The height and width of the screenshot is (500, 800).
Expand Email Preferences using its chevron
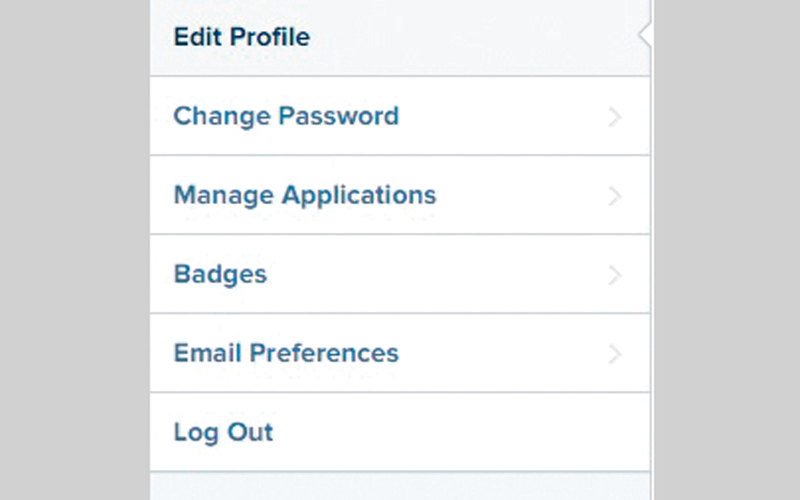615,354
